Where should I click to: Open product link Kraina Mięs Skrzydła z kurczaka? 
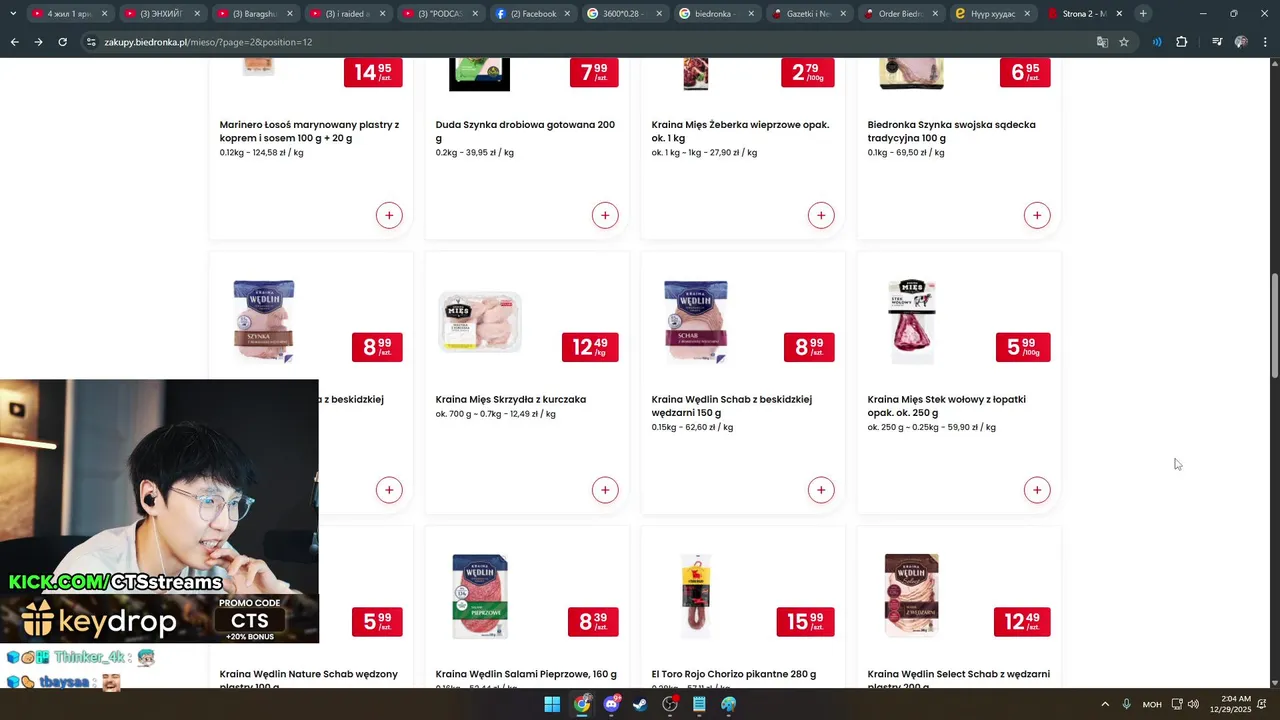(510, 399)
